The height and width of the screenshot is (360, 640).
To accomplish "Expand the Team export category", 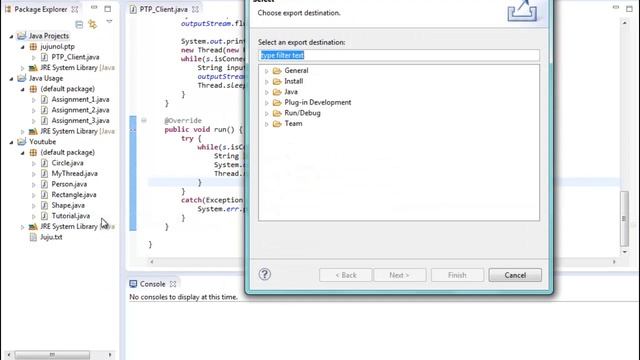I will click(x=267, y=124).
